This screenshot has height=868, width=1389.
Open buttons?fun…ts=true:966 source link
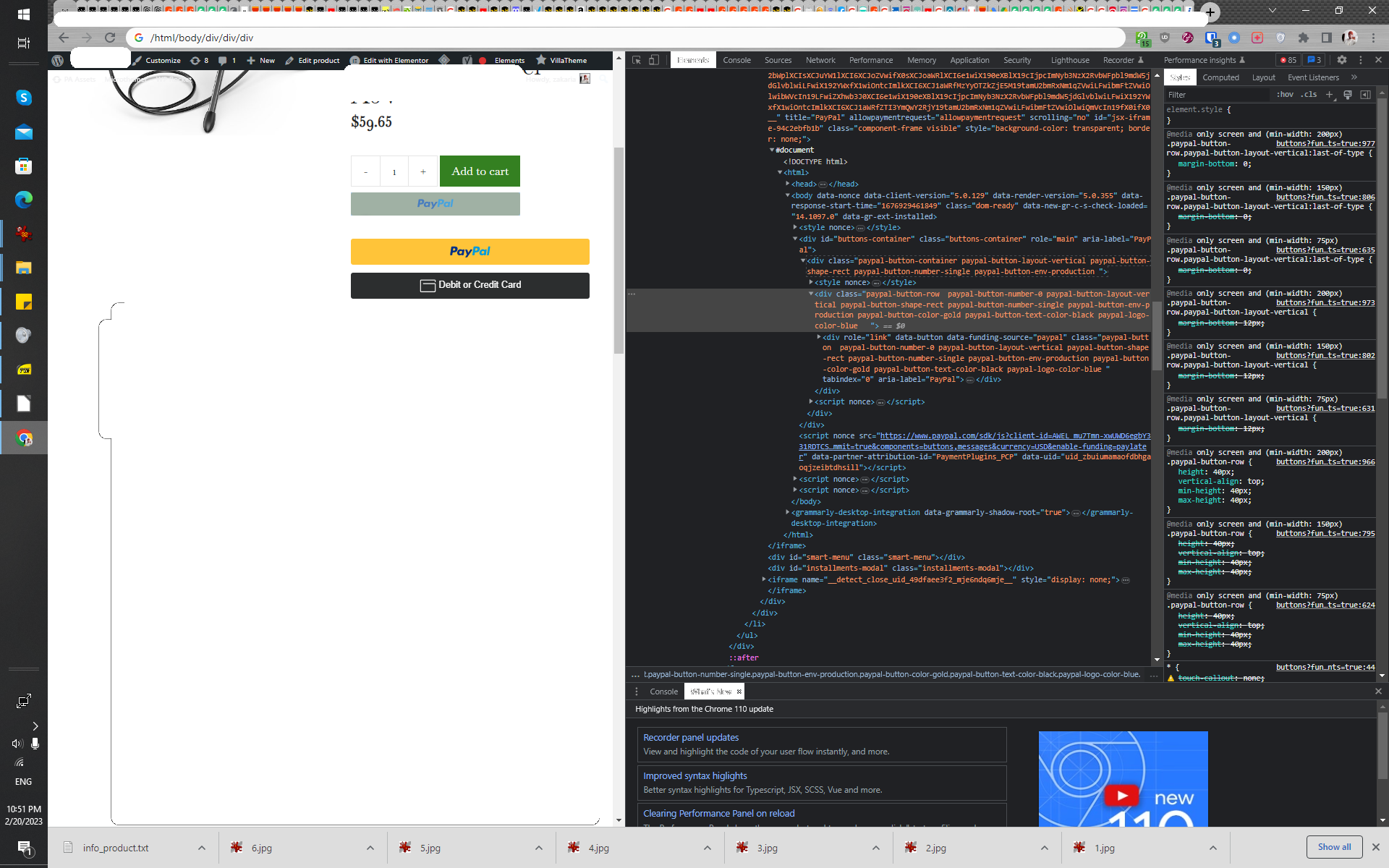pyautogui.click(x=1325, y=461)
